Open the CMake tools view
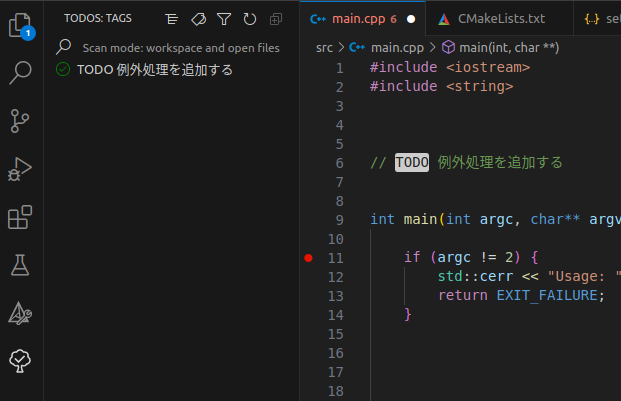Screen dimensions: 621x401 point(20,313)
